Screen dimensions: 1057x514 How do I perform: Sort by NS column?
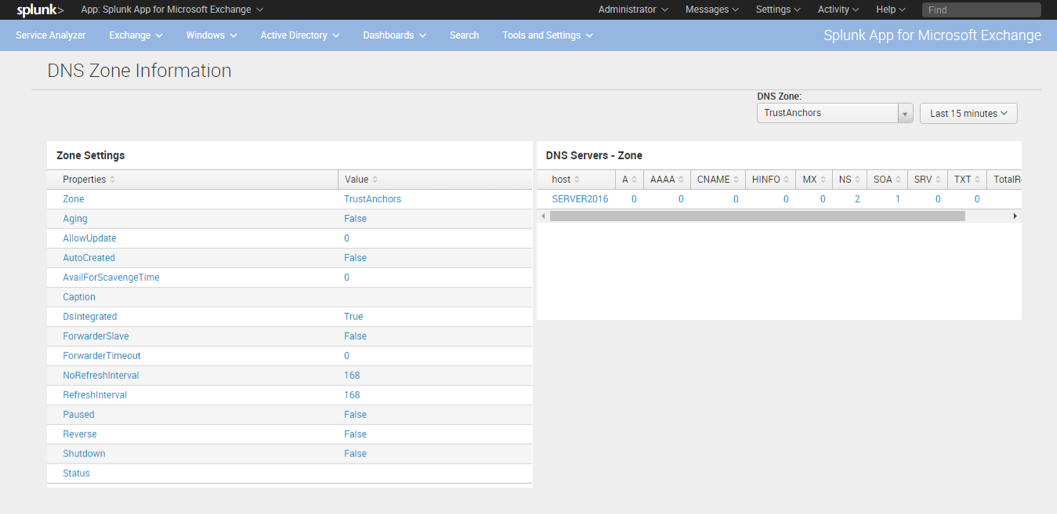point(849,179)
